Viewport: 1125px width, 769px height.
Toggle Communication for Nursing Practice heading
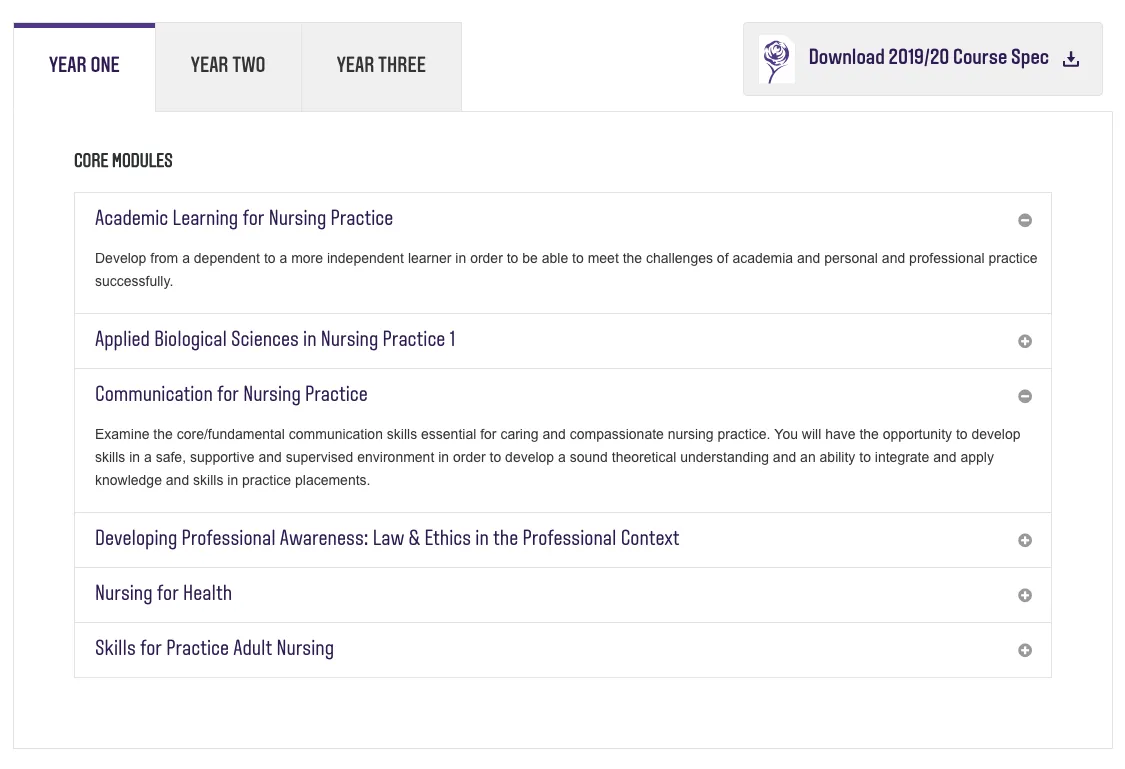(231, 395)
